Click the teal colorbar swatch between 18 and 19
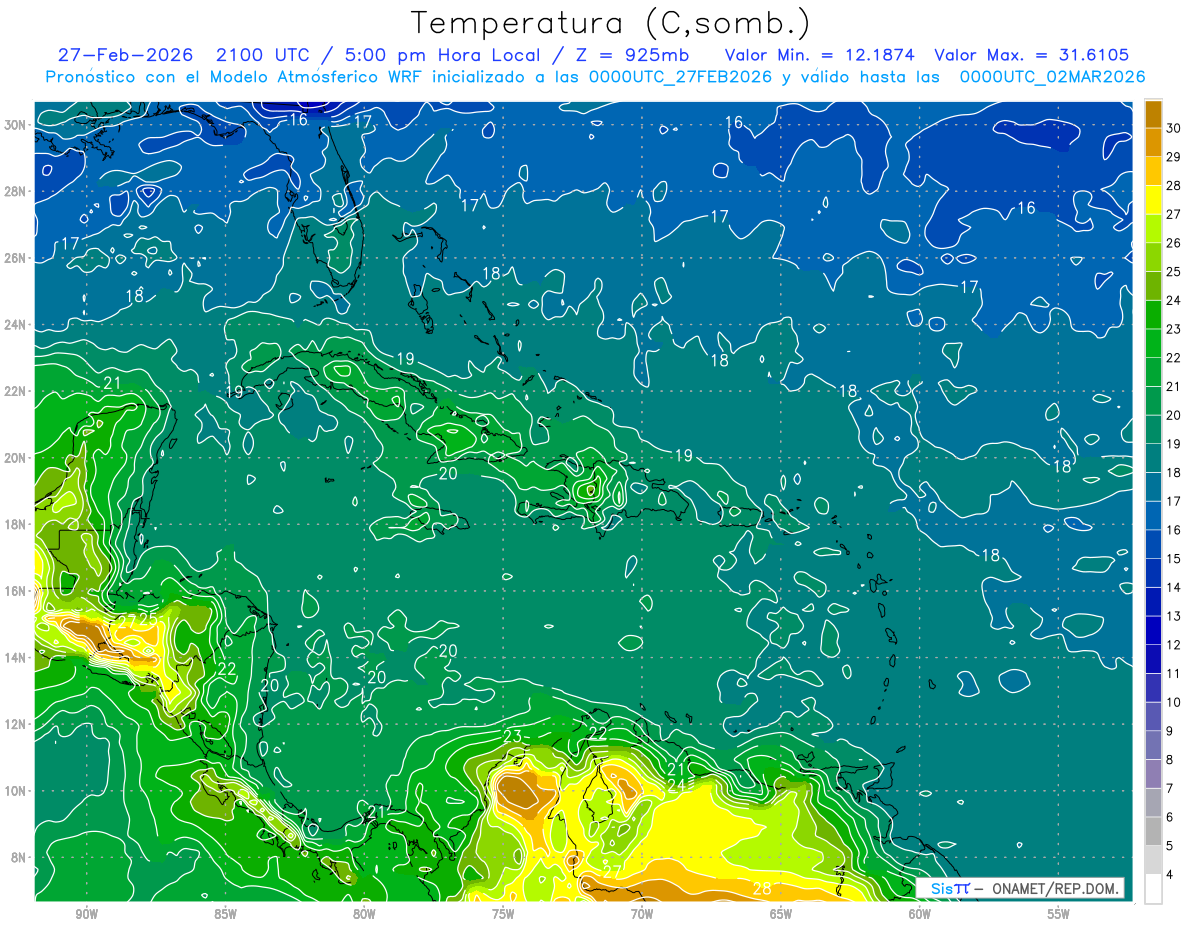 tap(1154, 458)
